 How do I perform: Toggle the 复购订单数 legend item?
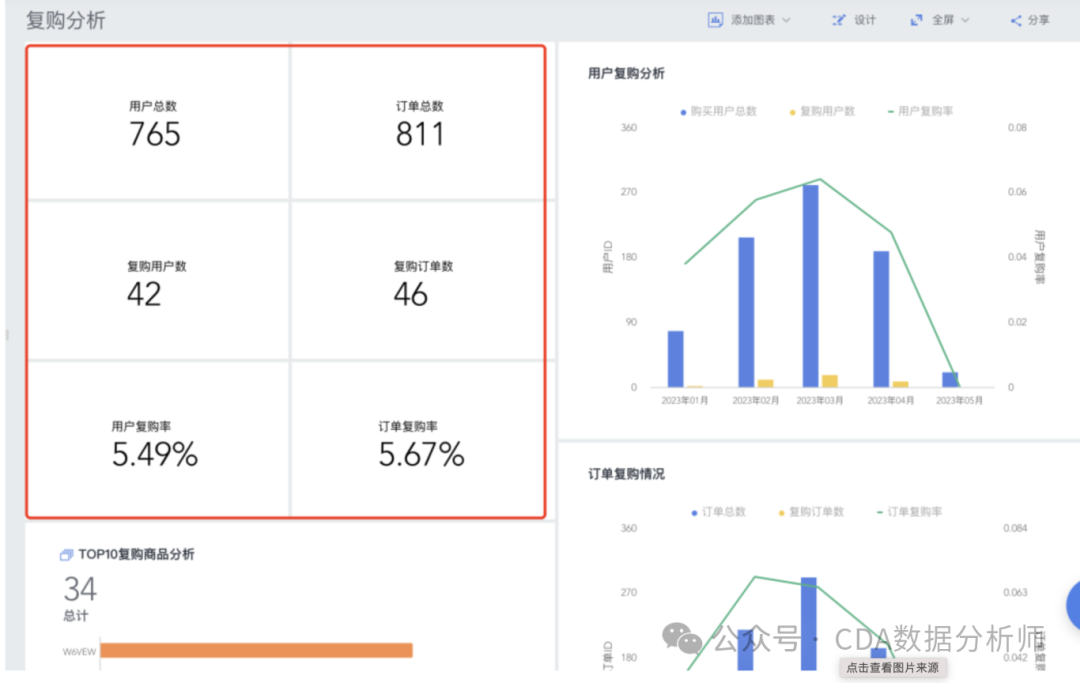coord(811,512)
